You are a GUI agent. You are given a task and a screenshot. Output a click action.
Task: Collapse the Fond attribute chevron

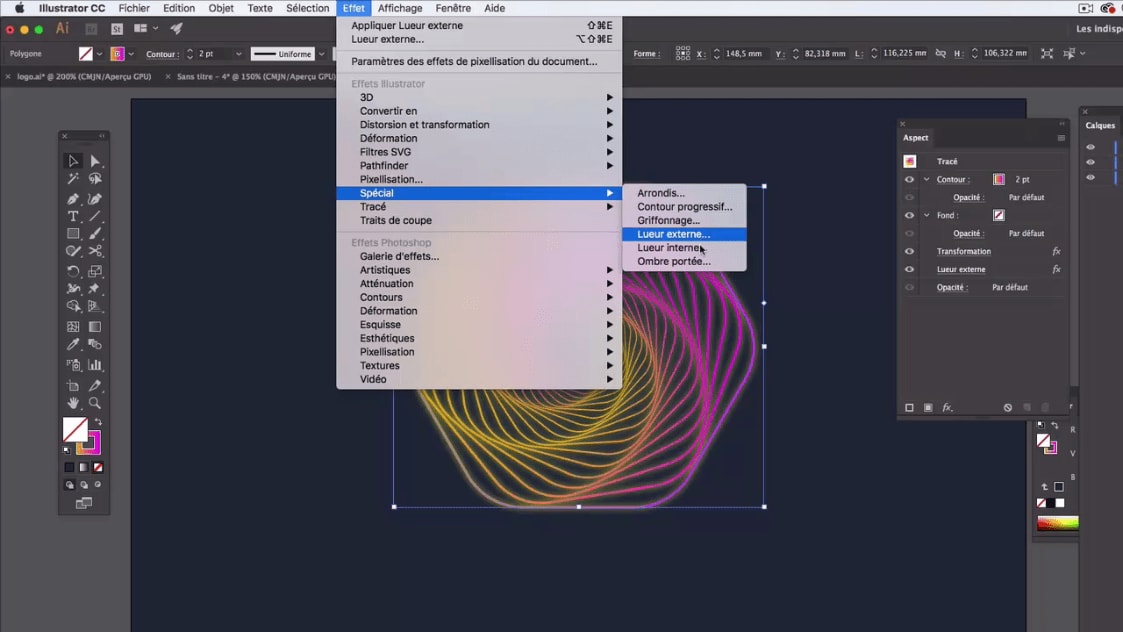coord(926,216)
